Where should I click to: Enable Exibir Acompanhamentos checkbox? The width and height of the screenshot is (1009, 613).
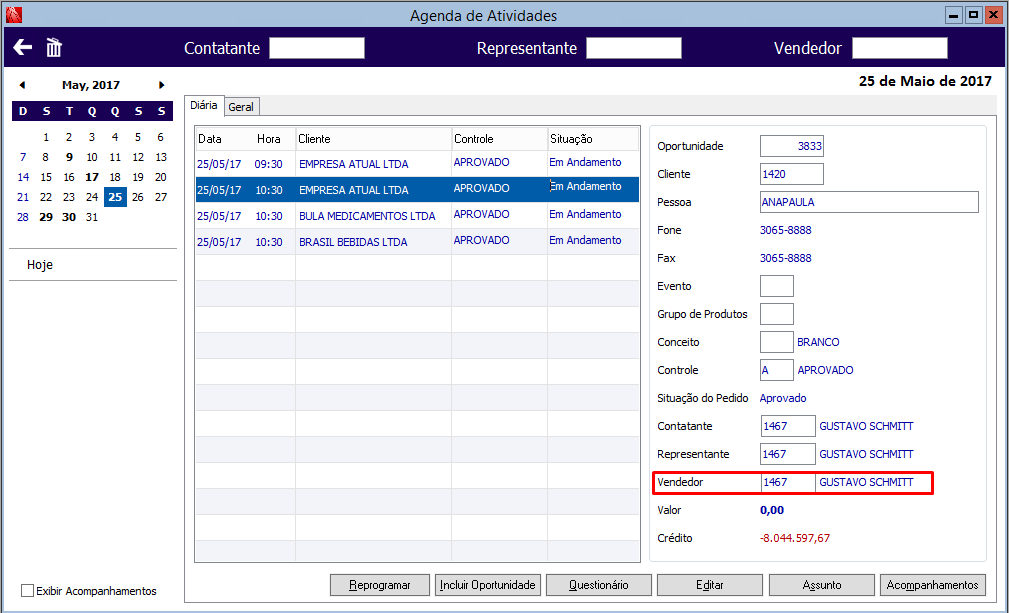coord(28,590)
